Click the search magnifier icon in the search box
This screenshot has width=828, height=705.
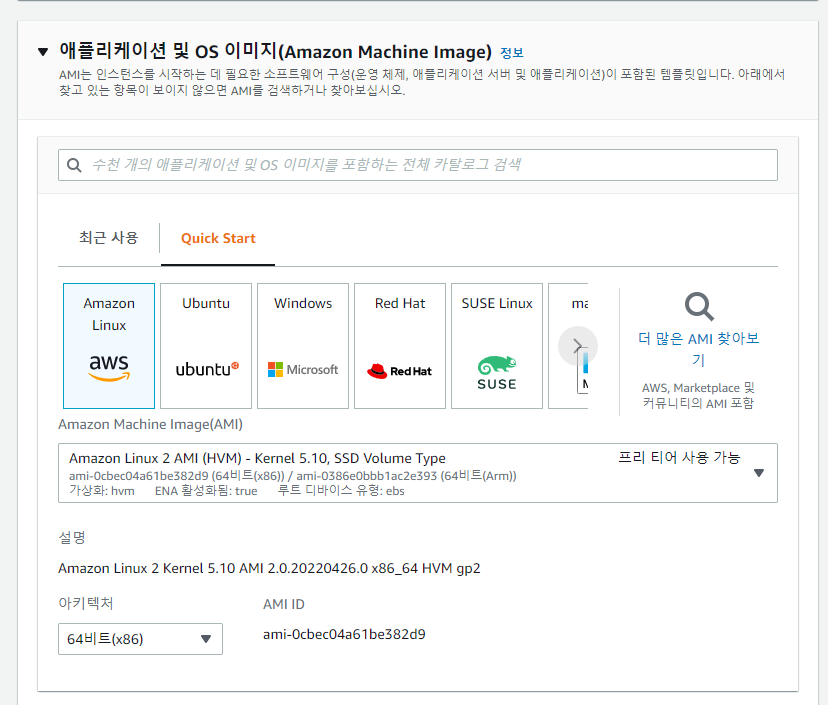(74, 165)
